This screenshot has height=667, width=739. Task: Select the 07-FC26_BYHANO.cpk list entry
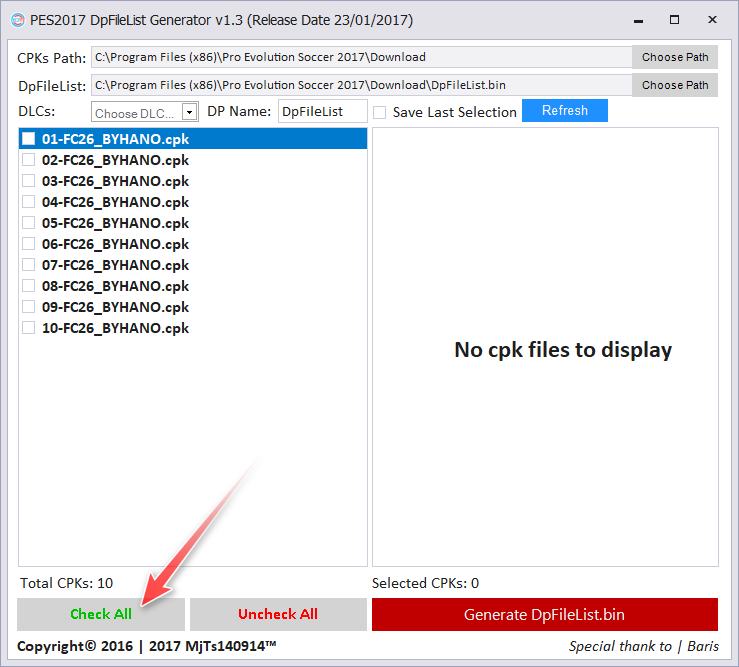tap(115, 265)
